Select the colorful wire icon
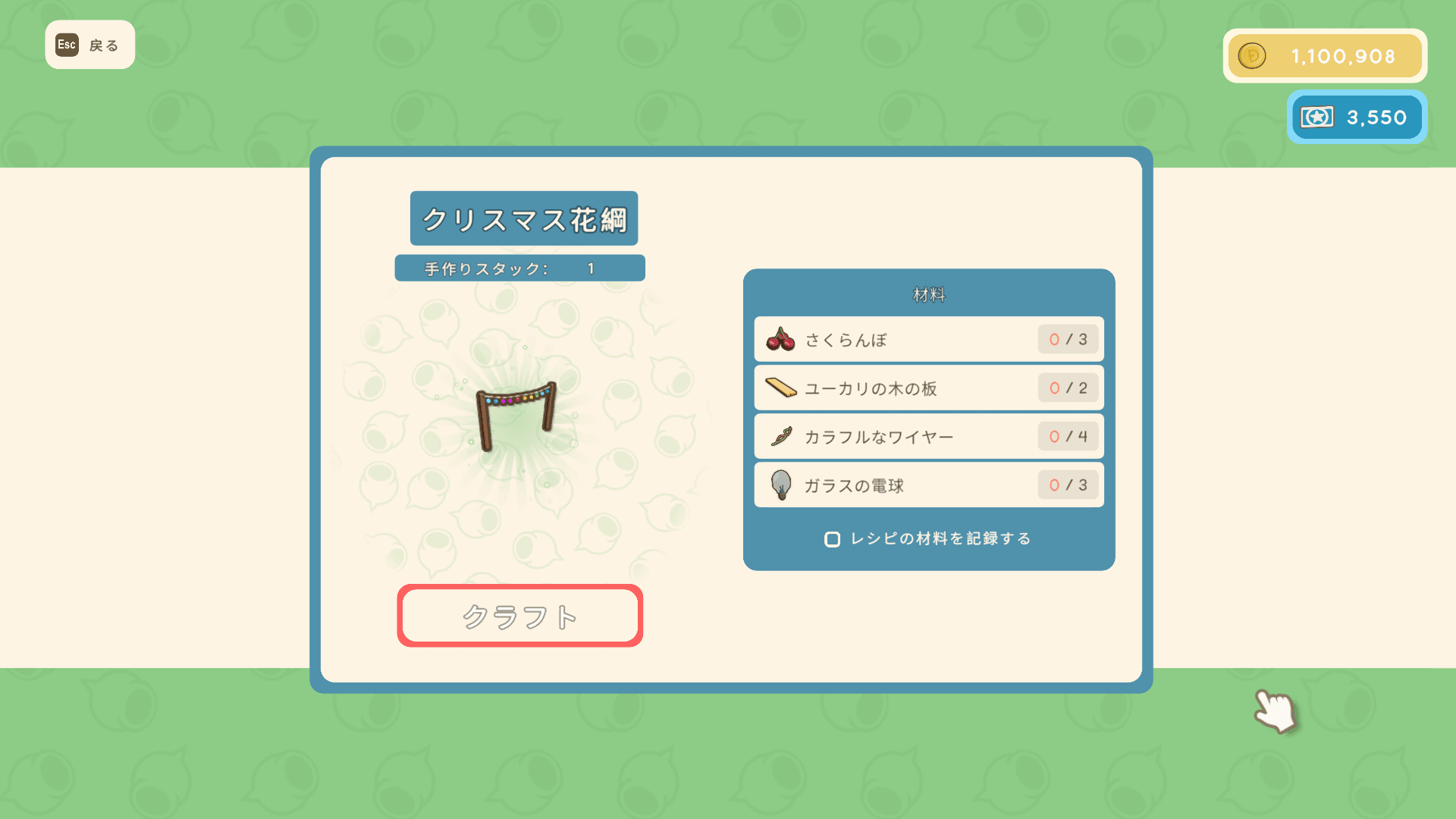 point(781,436)
